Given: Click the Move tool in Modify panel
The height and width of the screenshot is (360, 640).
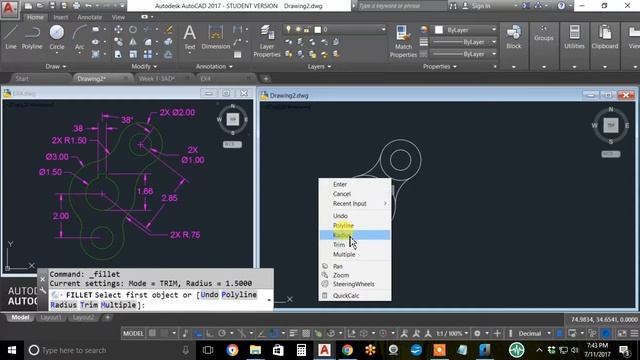Looking at the screenshot, I should (x=118, y=29).
